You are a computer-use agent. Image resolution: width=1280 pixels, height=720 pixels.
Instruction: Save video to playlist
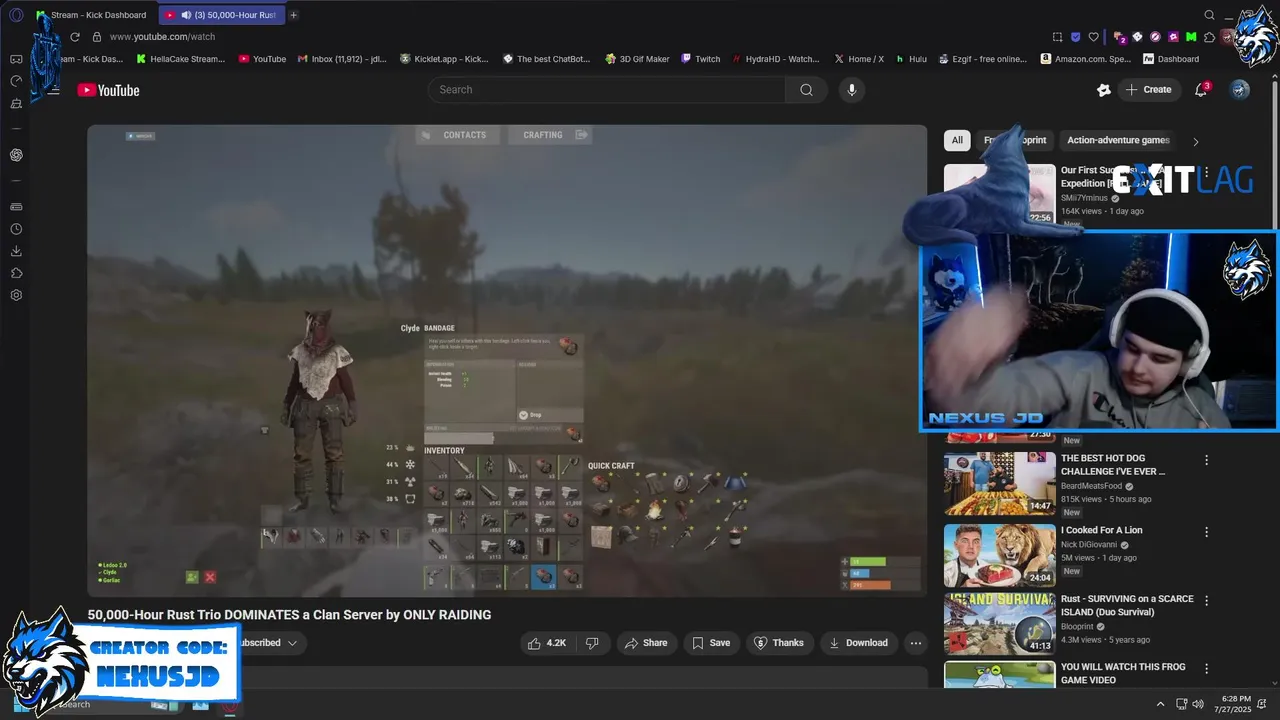(x=711, y=643)
